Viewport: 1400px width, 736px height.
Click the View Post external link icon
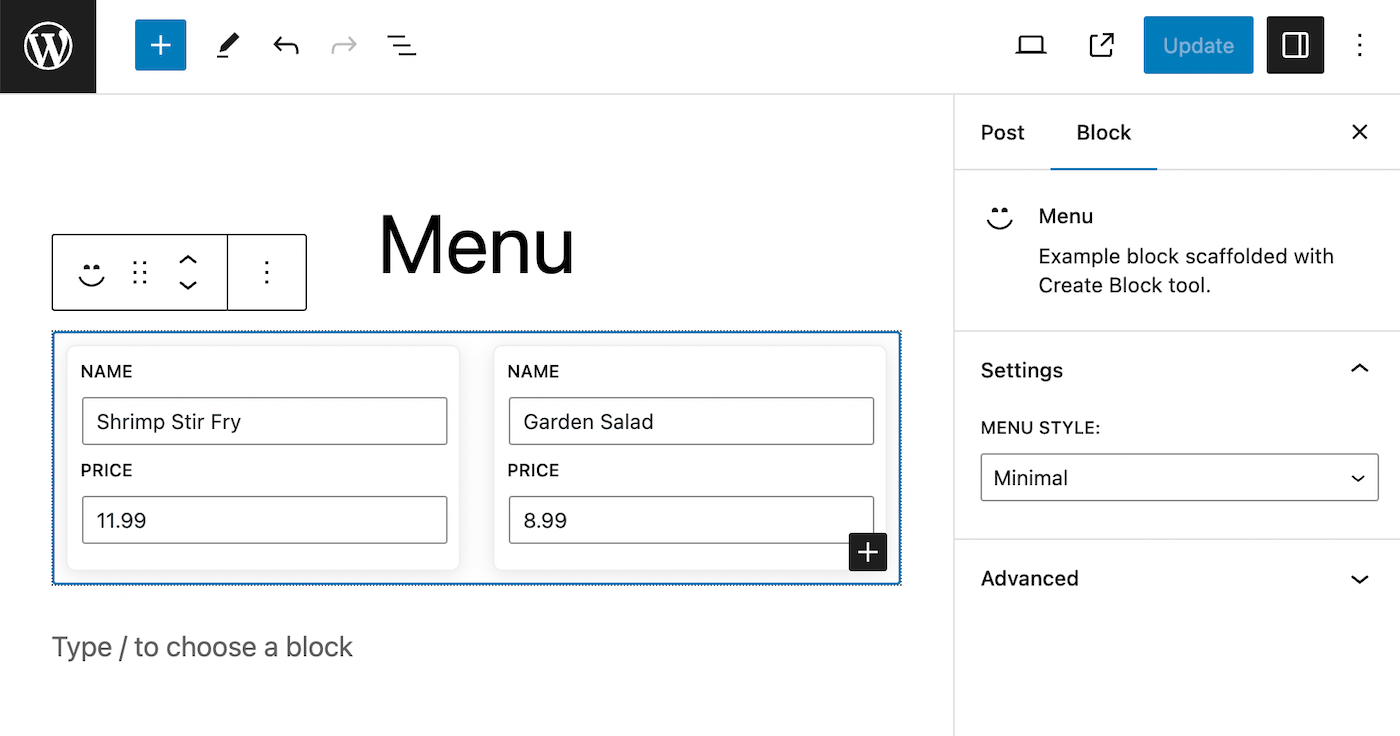click(1101, 46)
